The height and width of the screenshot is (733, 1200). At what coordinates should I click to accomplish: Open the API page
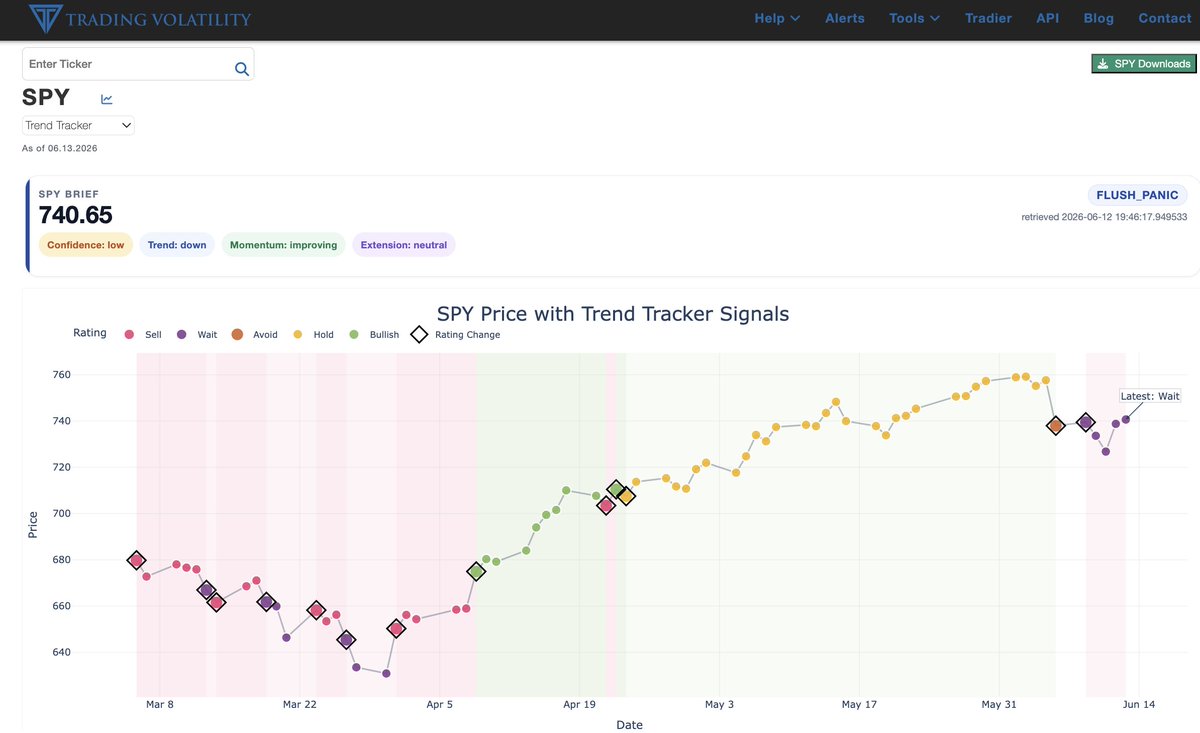1047,18
